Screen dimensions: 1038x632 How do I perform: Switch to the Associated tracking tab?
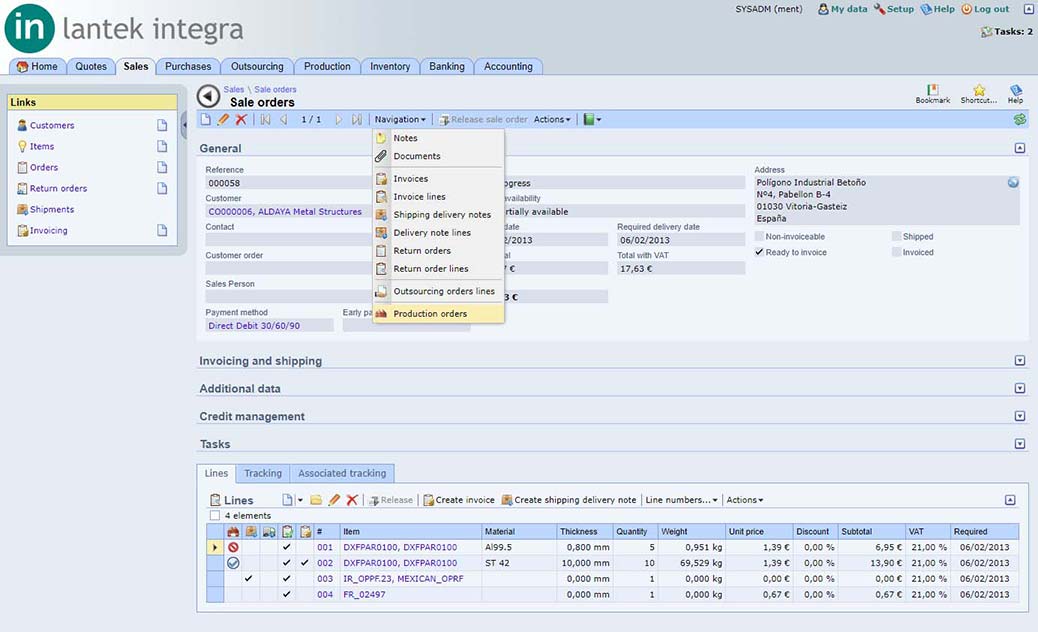pyautogui.click(x=342, y=473)
